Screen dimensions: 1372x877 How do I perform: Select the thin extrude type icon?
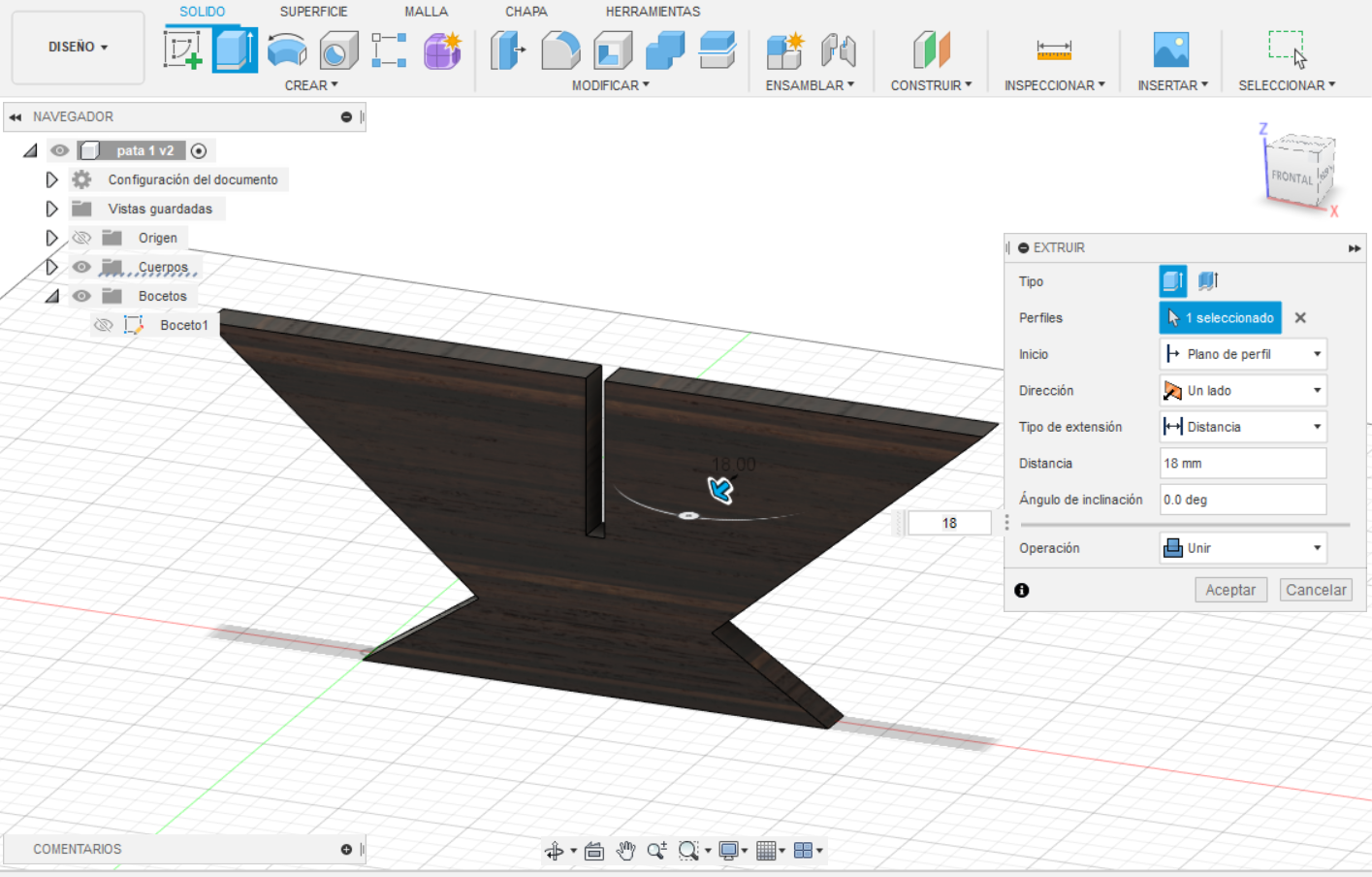(x=1207, y=281)
